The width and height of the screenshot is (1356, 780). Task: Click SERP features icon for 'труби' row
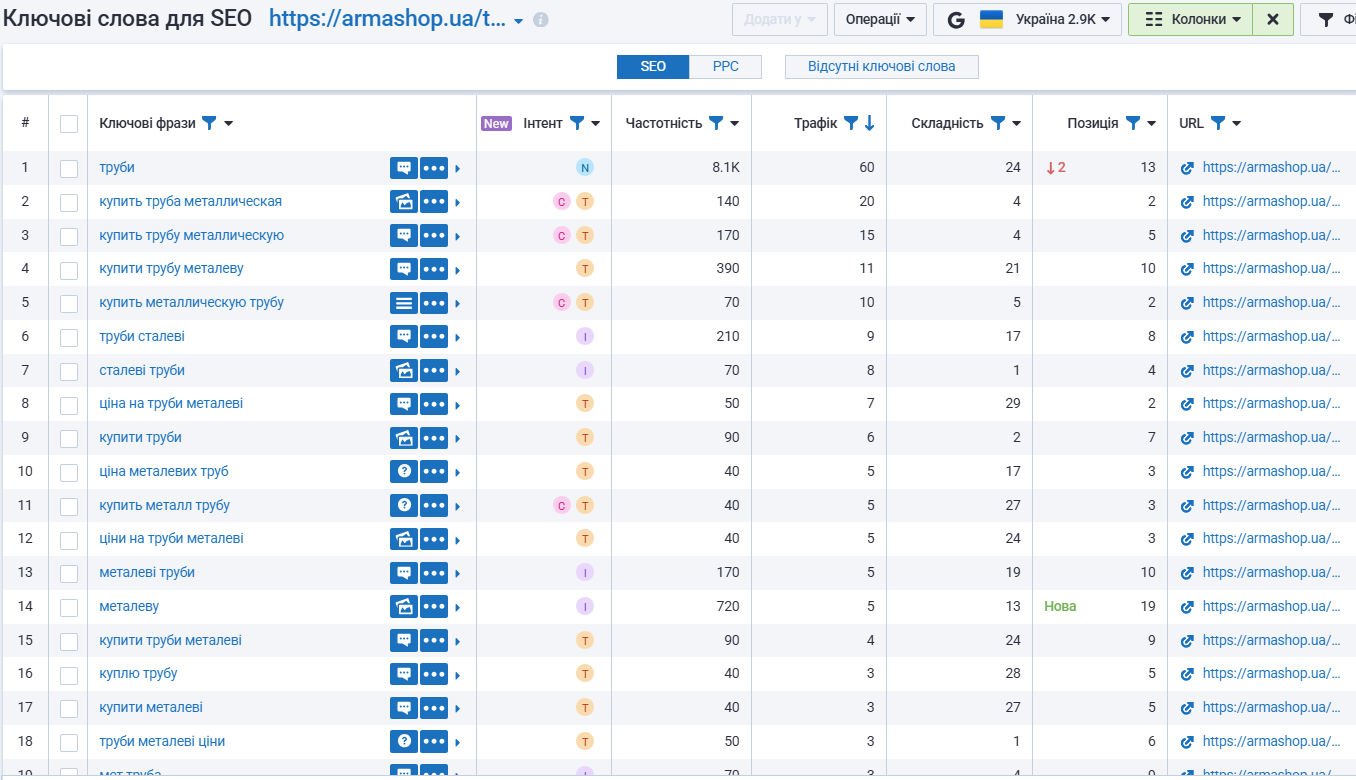404,168
